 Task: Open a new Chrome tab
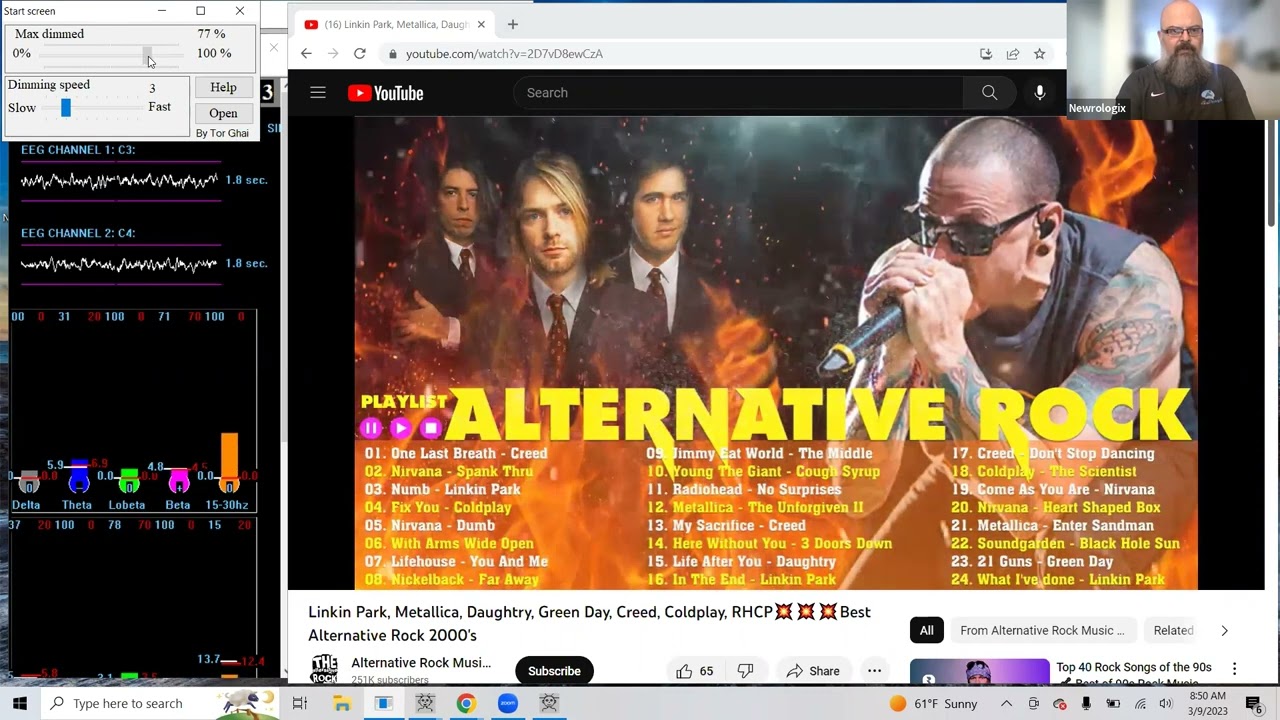coord(513,24)
